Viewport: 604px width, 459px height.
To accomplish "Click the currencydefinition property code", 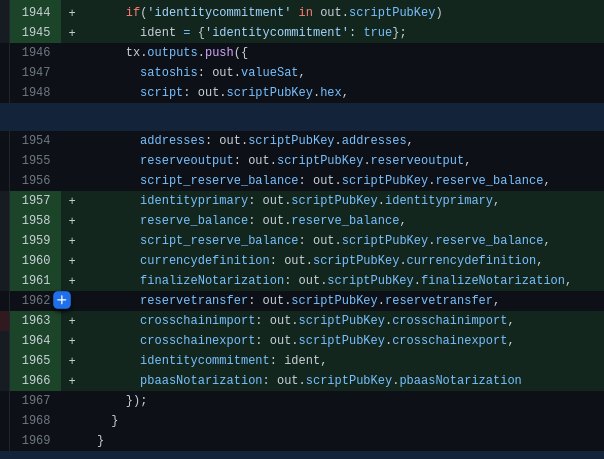I will coord(341,260).
